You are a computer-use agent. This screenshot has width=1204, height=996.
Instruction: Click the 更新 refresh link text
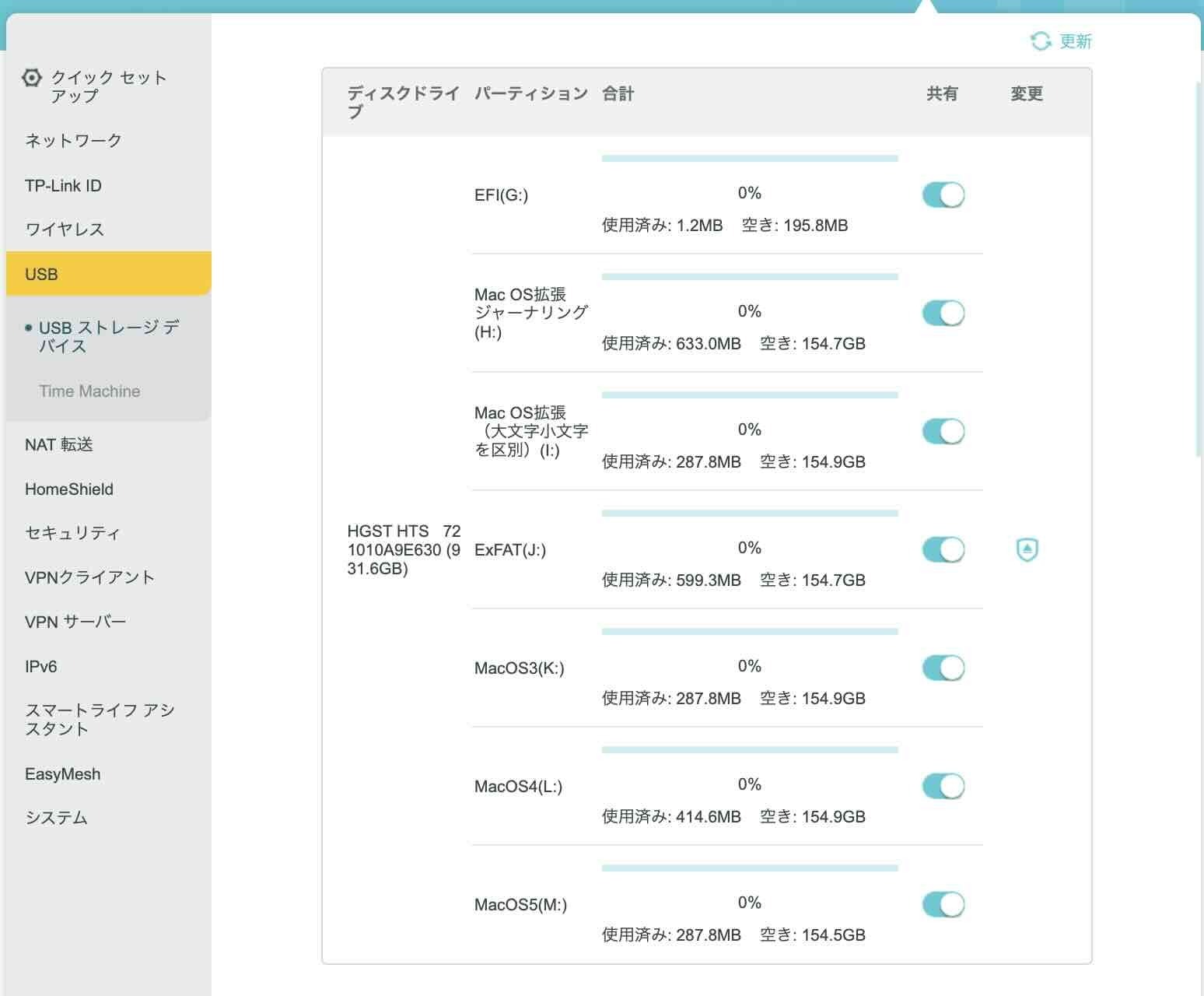coord(1076,41)
